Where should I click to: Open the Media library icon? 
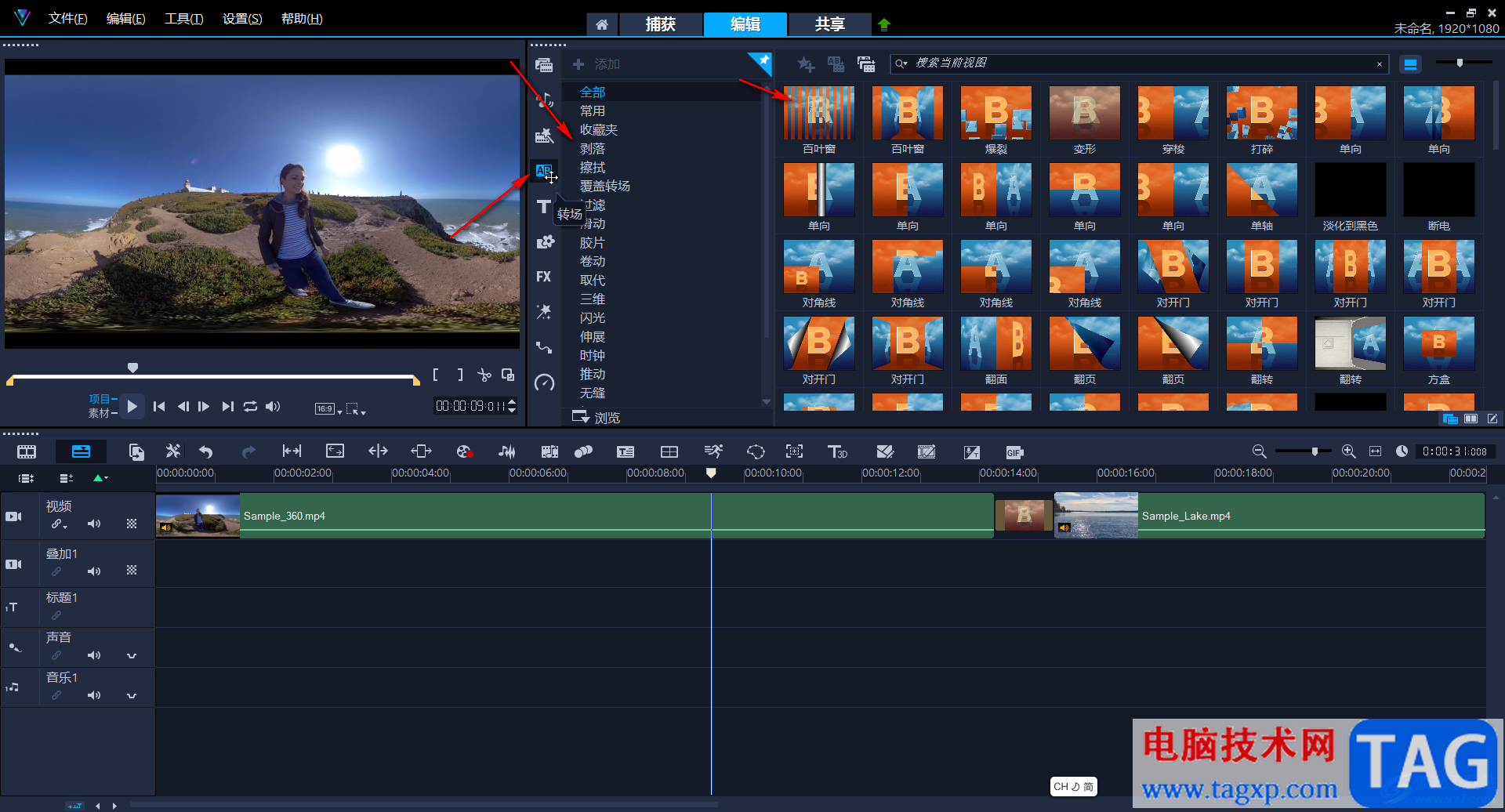coord(543,65)
